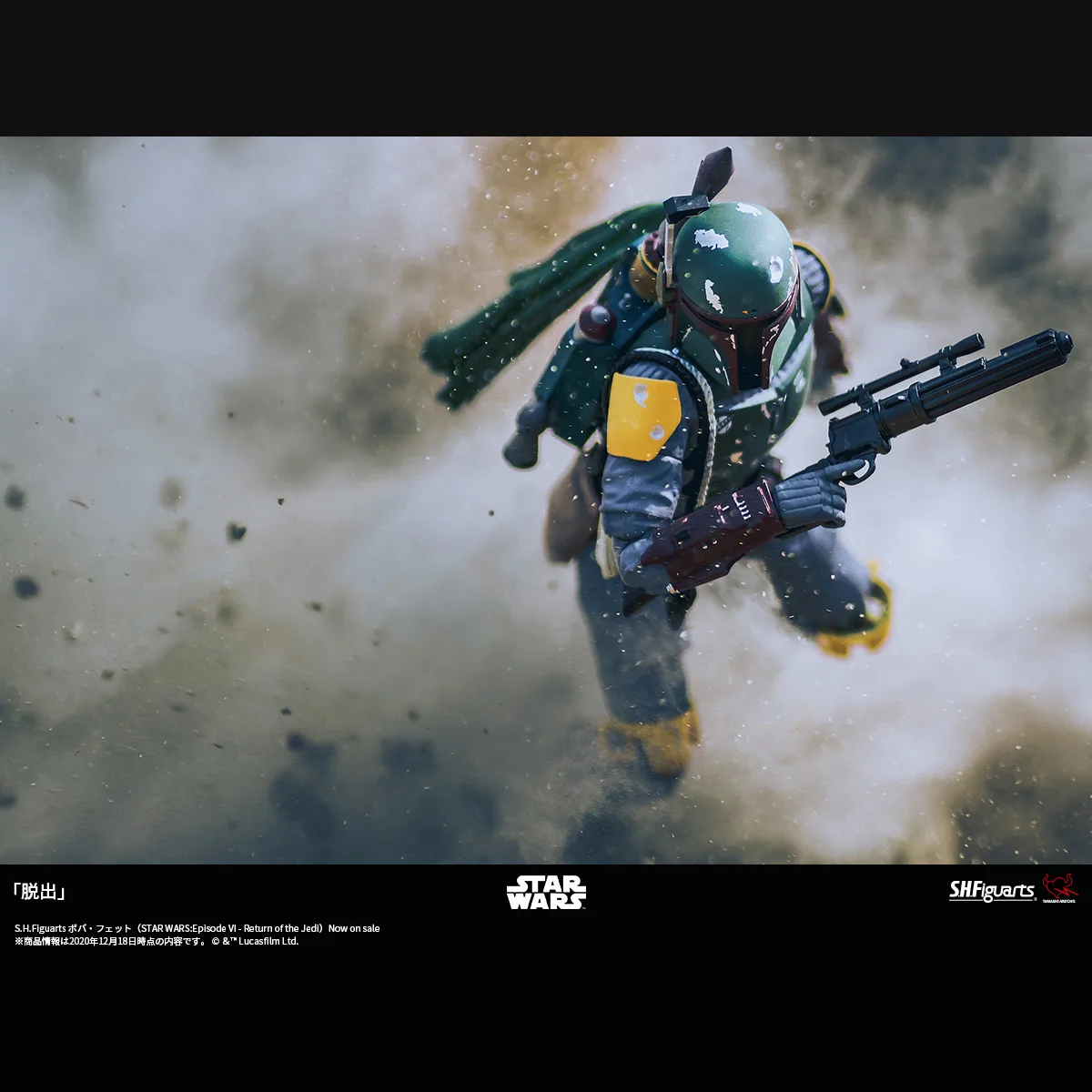Click the '※商品情報は2020年12月18日時点' notice text

click(157, 941)
